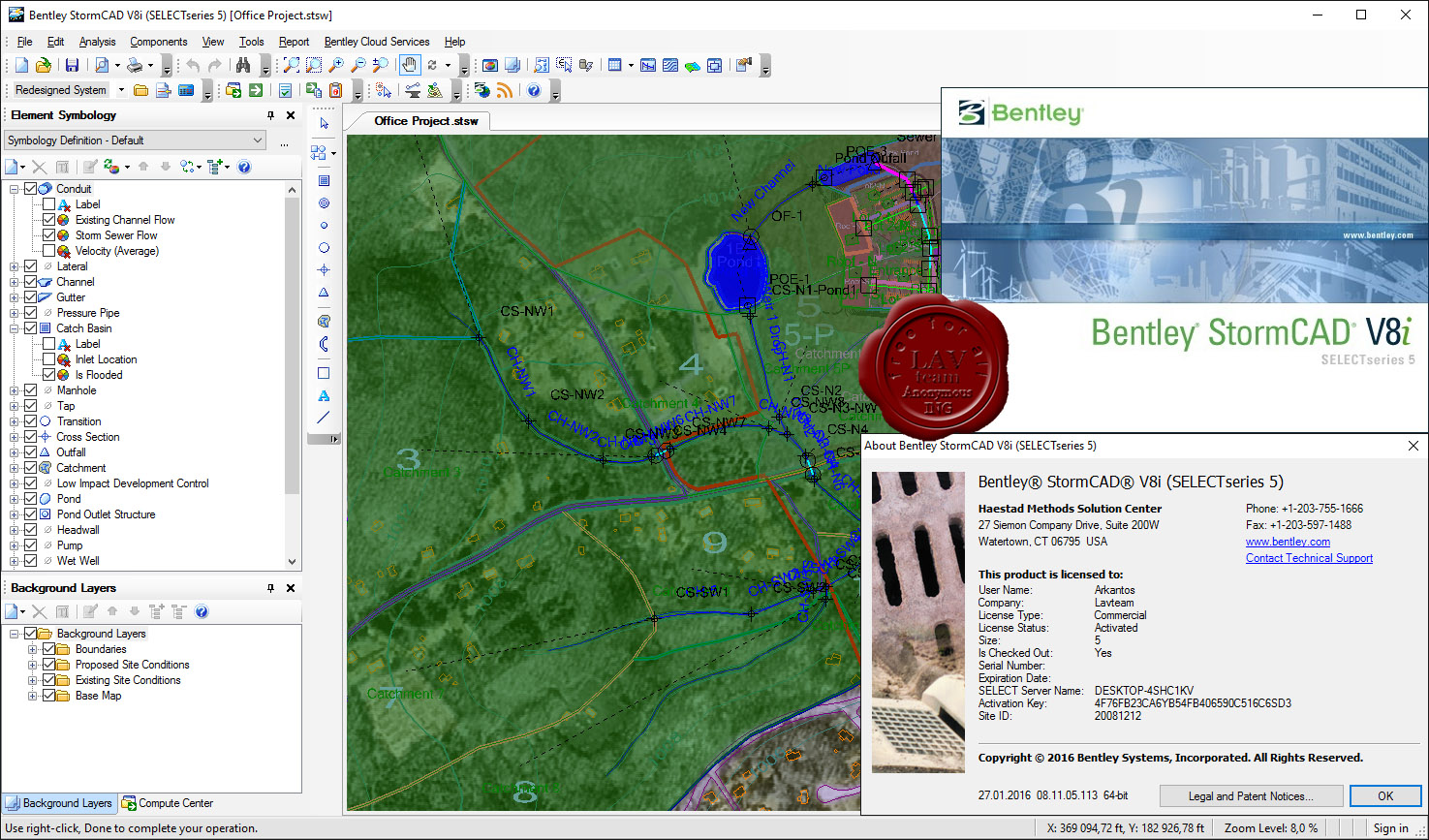Click the green Compute arrow icon
1429x840 pixels.
click(256, 90)
